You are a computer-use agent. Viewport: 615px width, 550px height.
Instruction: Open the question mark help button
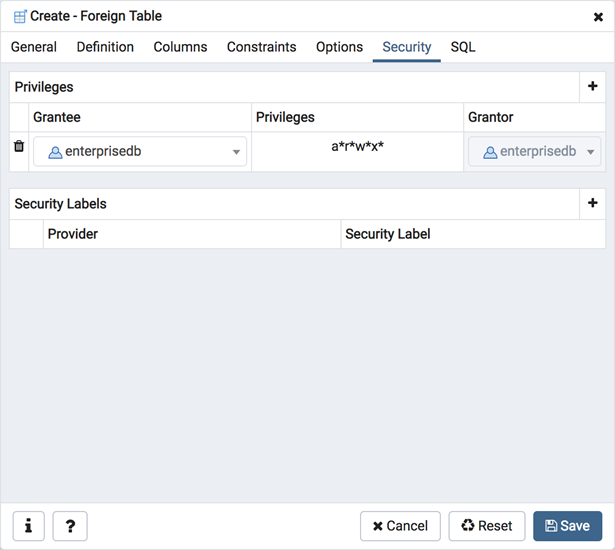(x=70, y=526)
